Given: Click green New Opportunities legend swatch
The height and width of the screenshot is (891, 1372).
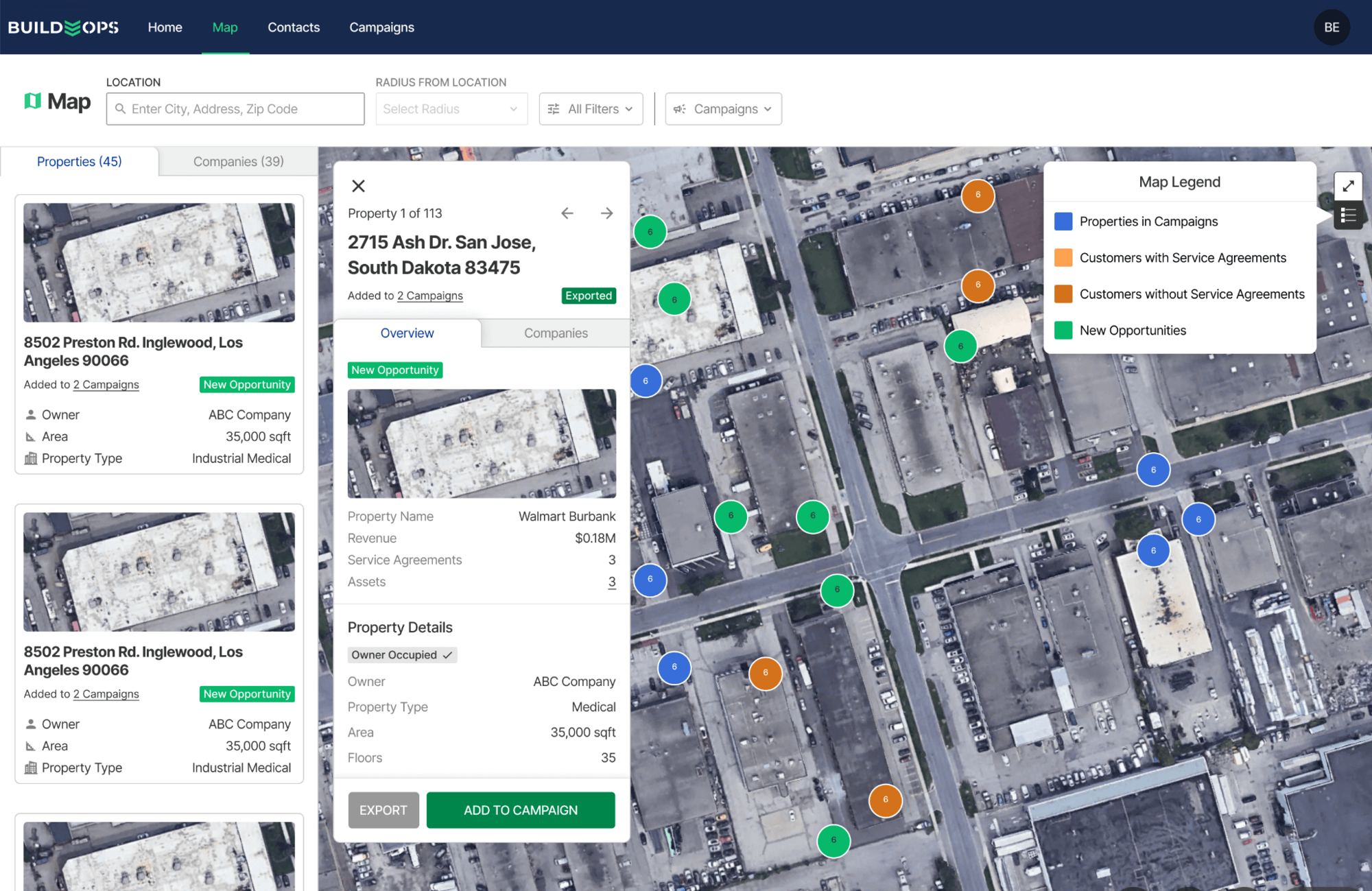Looking at the screenshot, I should pos(1063,331).
